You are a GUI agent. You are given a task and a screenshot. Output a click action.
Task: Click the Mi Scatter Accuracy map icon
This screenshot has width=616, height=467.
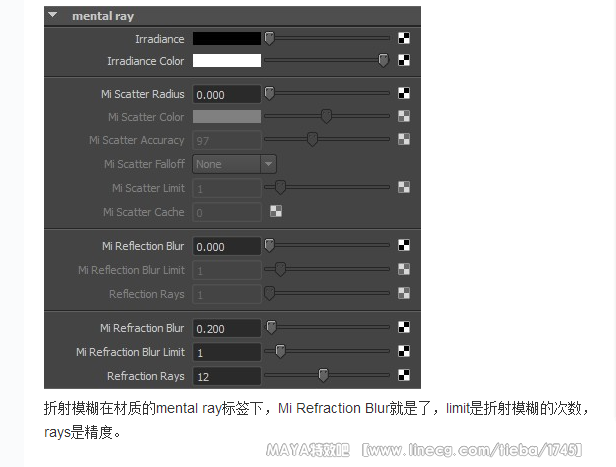pos(404,139)
